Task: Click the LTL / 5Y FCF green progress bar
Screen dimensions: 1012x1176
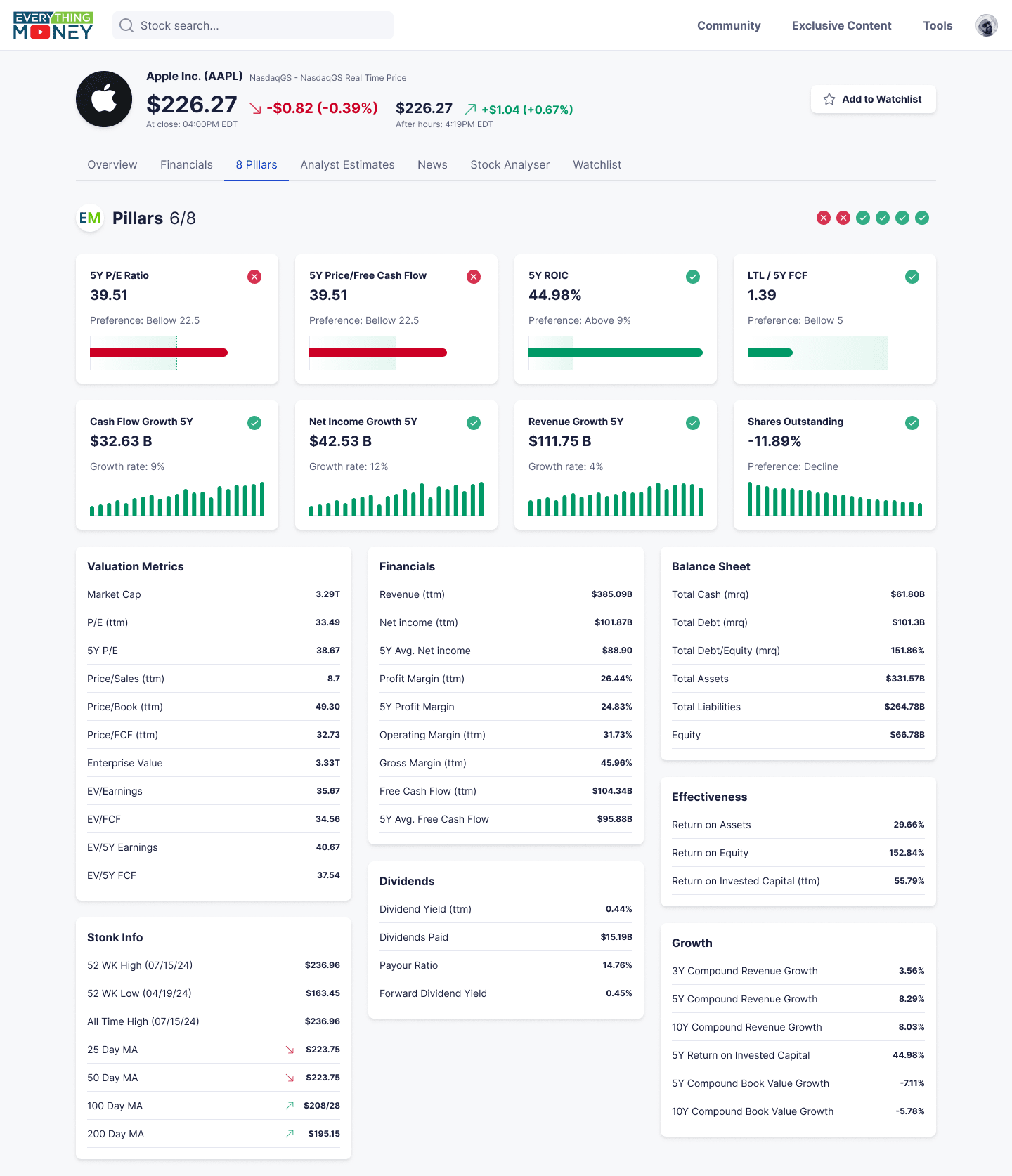Action: click(x=770, y=353)
